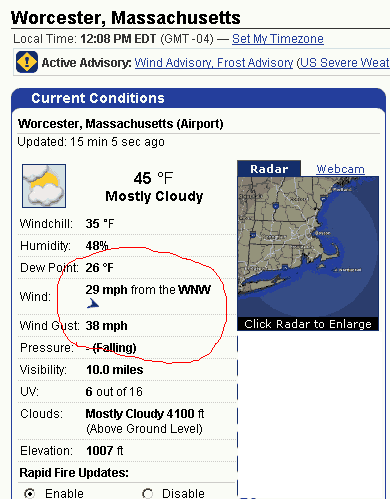The image size is (390, 499).
Task: Click the Worcester, Massachusetts (Airport) station name
Action: (120, 124)
